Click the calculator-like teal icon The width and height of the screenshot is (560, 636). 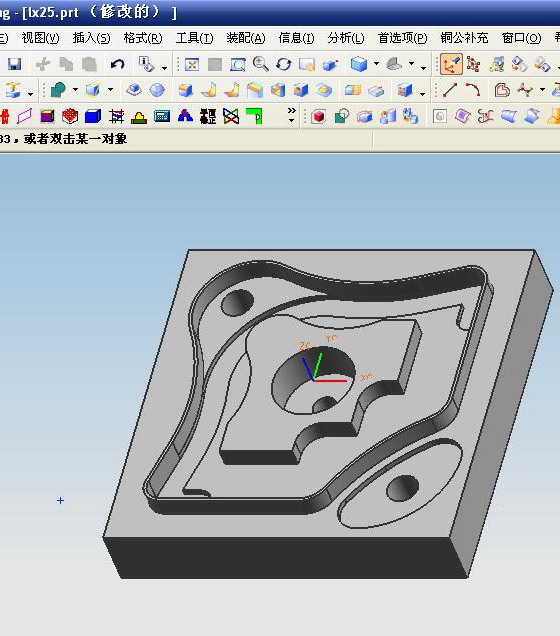[162, 117]
